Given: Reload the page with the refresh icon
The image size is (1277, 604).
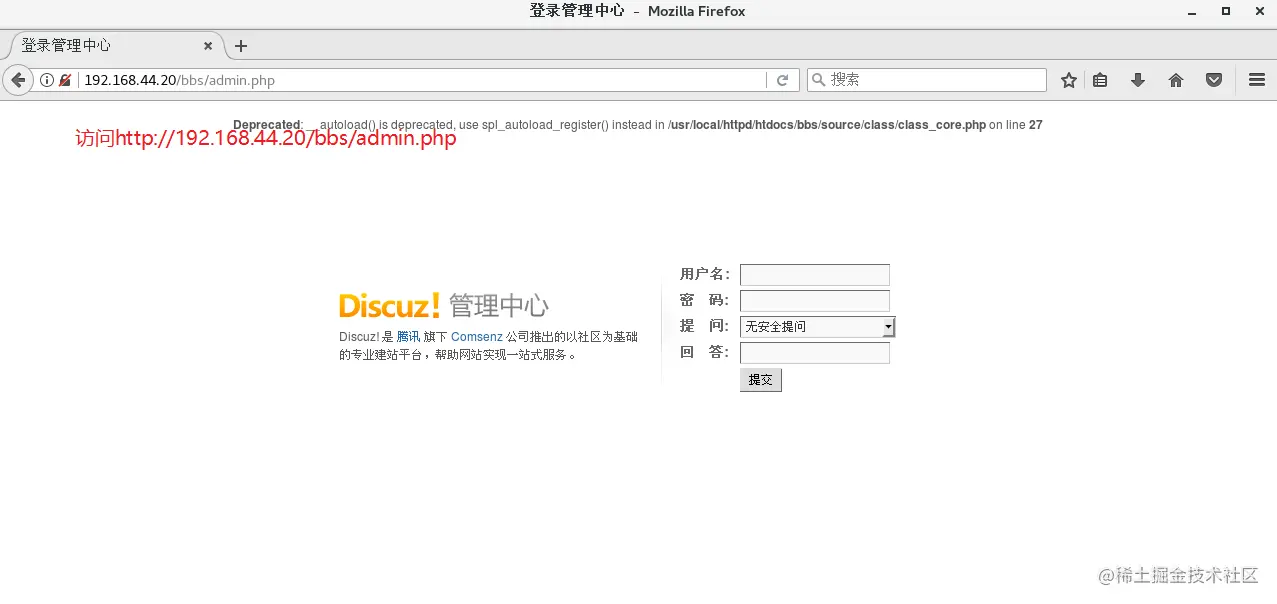Looking at the screenshot, I should pyautogui.click(x=783, y=80).
